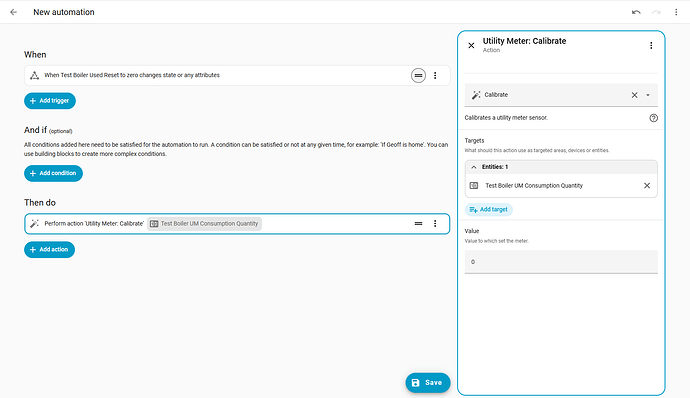Focus the Value input field

[x=561, y=262]
